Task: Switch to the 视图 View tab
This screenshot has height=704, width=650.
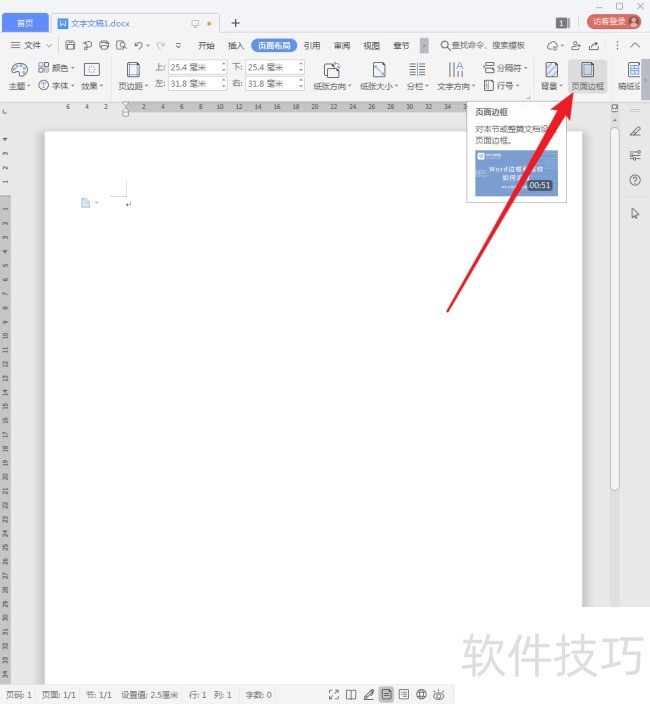Action: click(x=371, y=45)
